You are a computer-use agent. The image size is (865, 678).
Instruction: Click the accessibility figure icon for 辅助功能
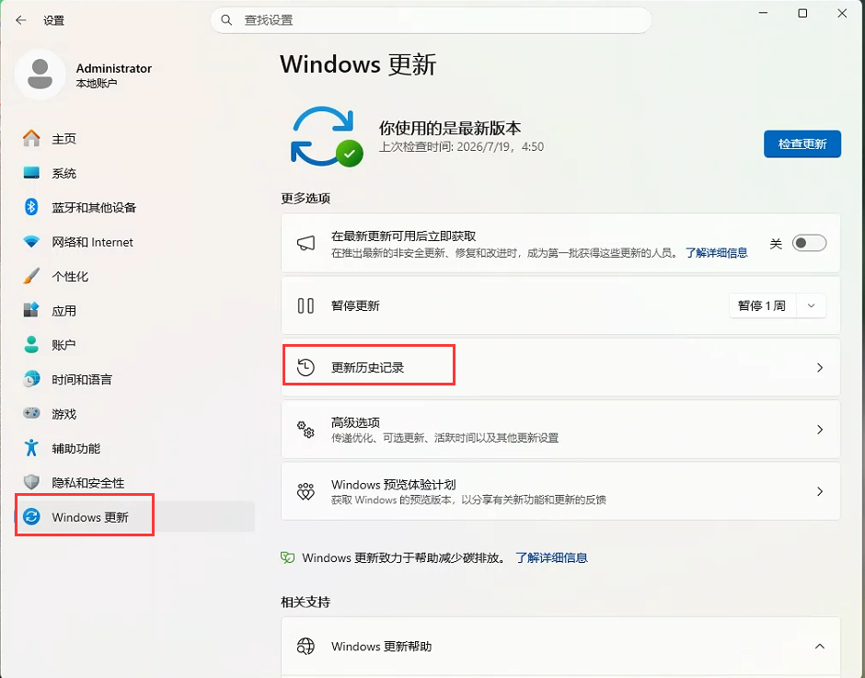pos(31,448)
